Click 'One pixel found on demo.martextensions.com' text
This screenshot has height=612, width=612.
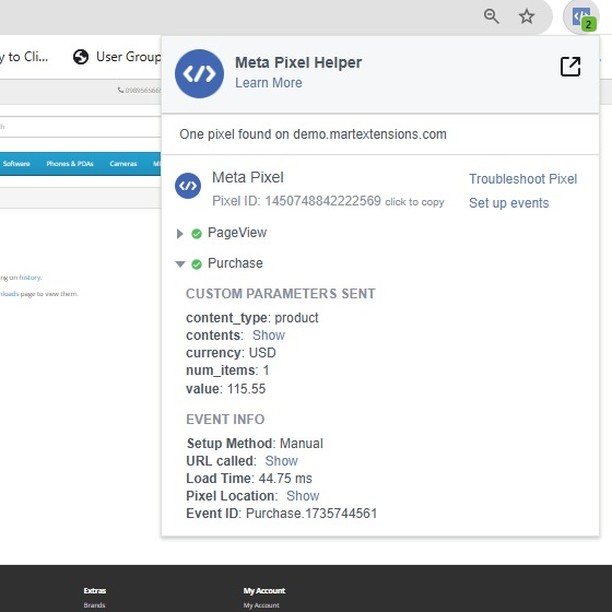[x=313, y=134]
